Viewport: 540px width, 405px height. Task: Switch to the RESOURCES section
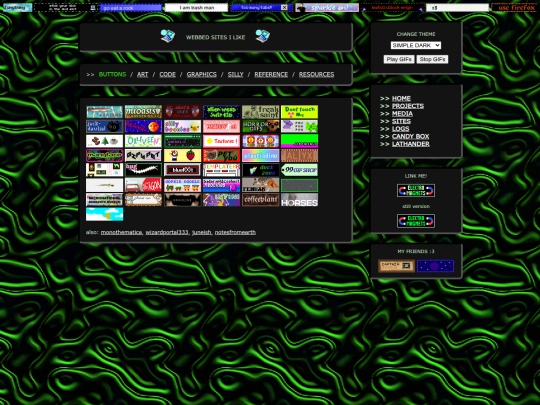[316, 74]
